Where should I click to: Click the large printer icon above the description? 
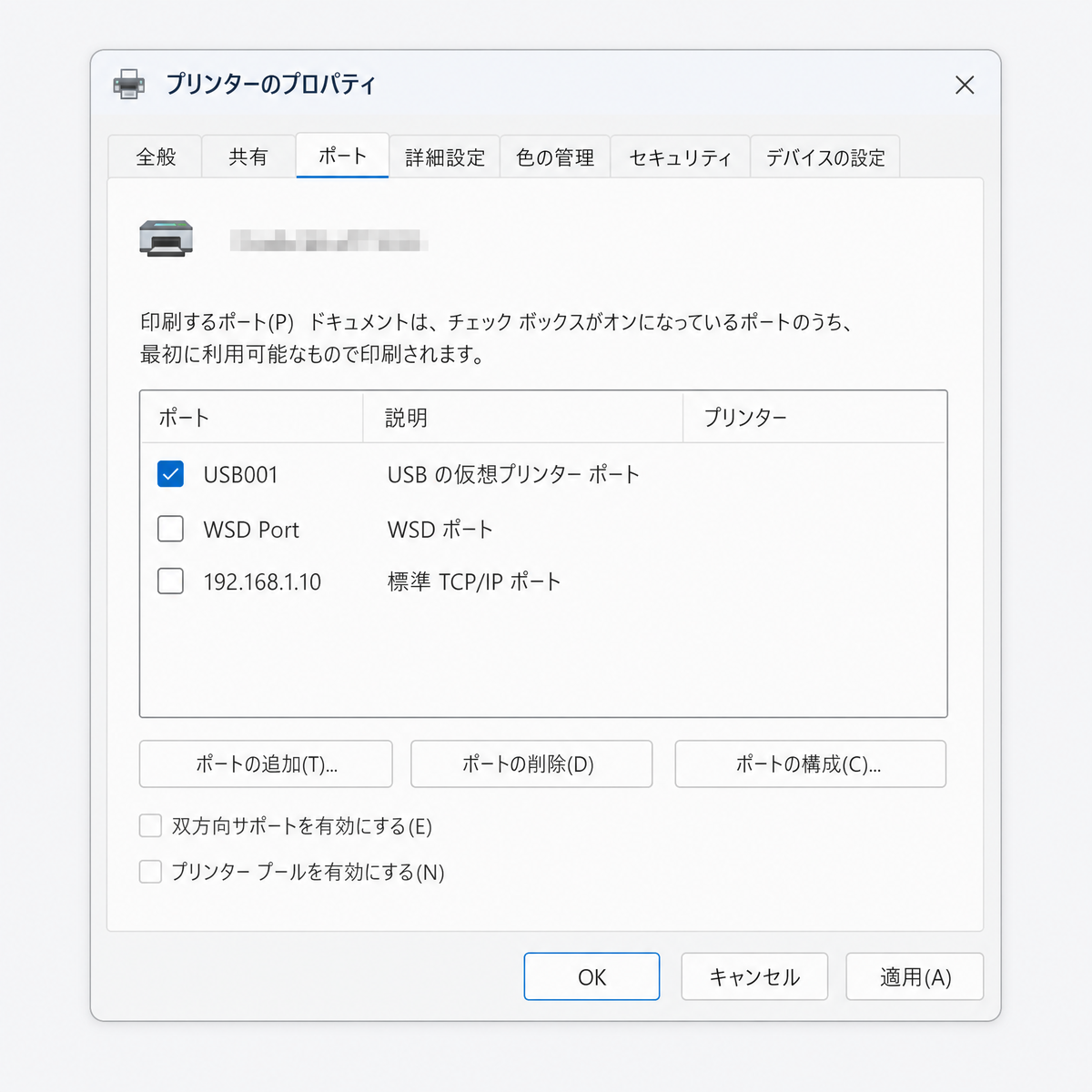pos(166,239)
